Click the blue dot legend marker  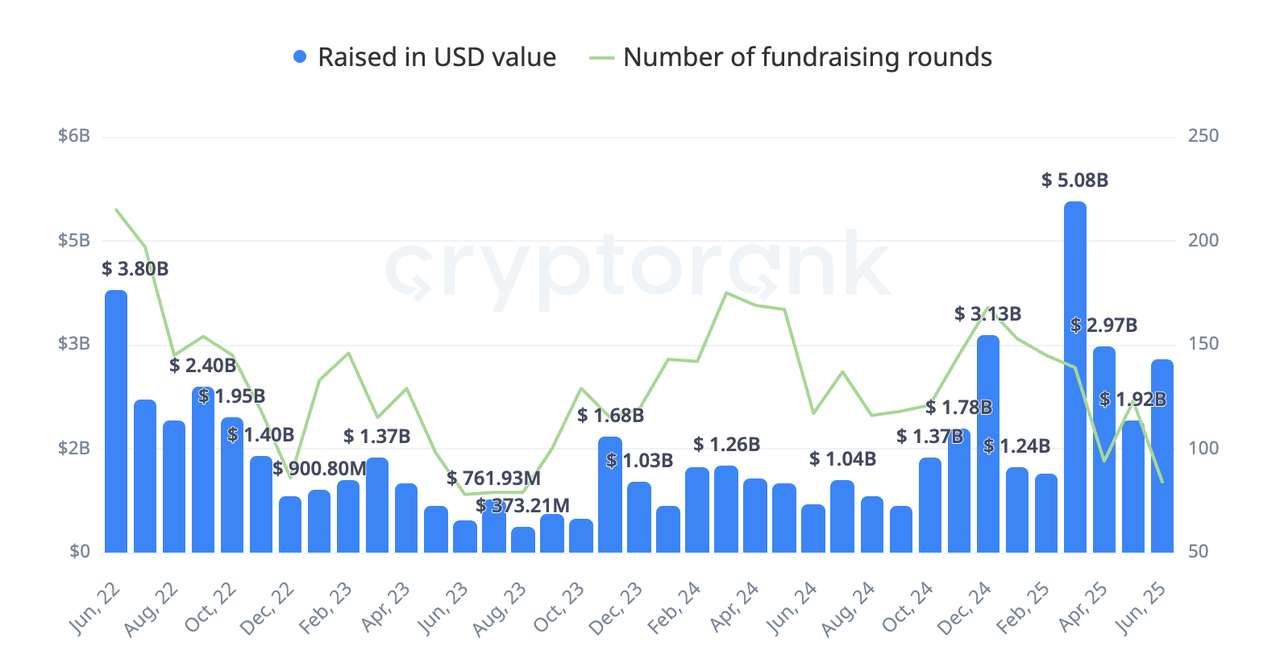pos(300,58)
